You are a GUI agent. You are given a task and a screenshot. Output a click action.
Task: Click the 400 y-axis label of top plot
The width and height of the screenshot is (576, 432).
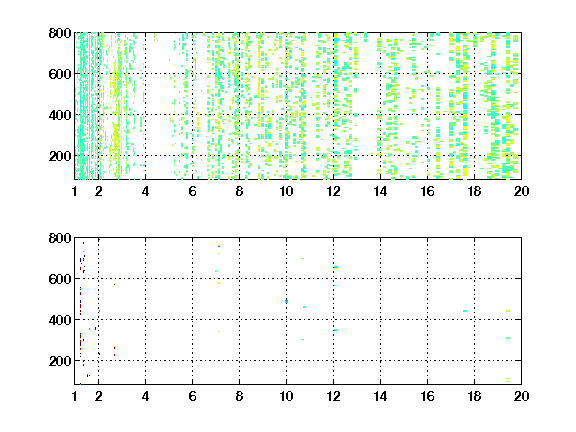pos(60,115)
